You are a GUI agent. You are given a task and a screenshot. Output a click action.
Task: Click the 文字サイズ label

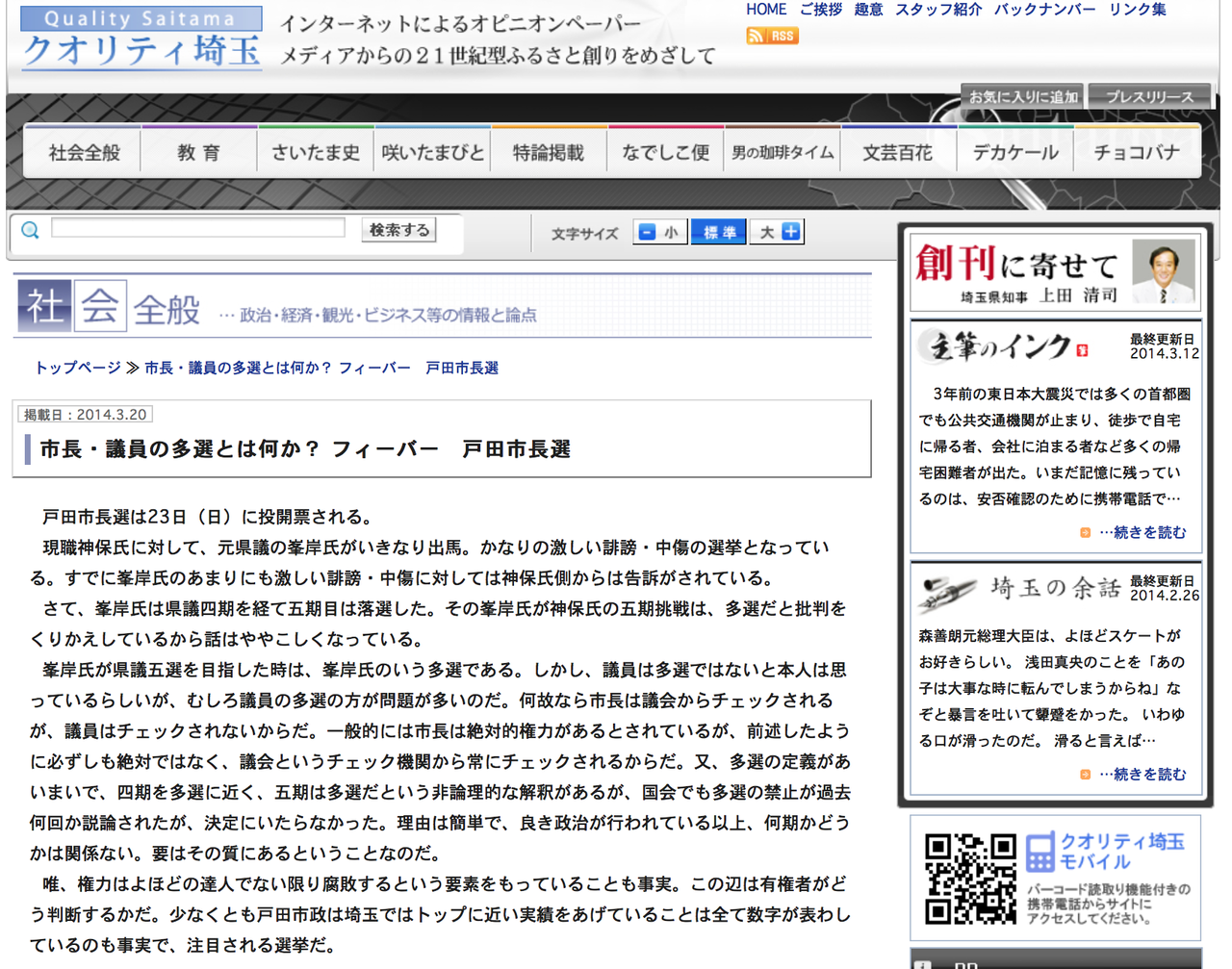(585, 234)
